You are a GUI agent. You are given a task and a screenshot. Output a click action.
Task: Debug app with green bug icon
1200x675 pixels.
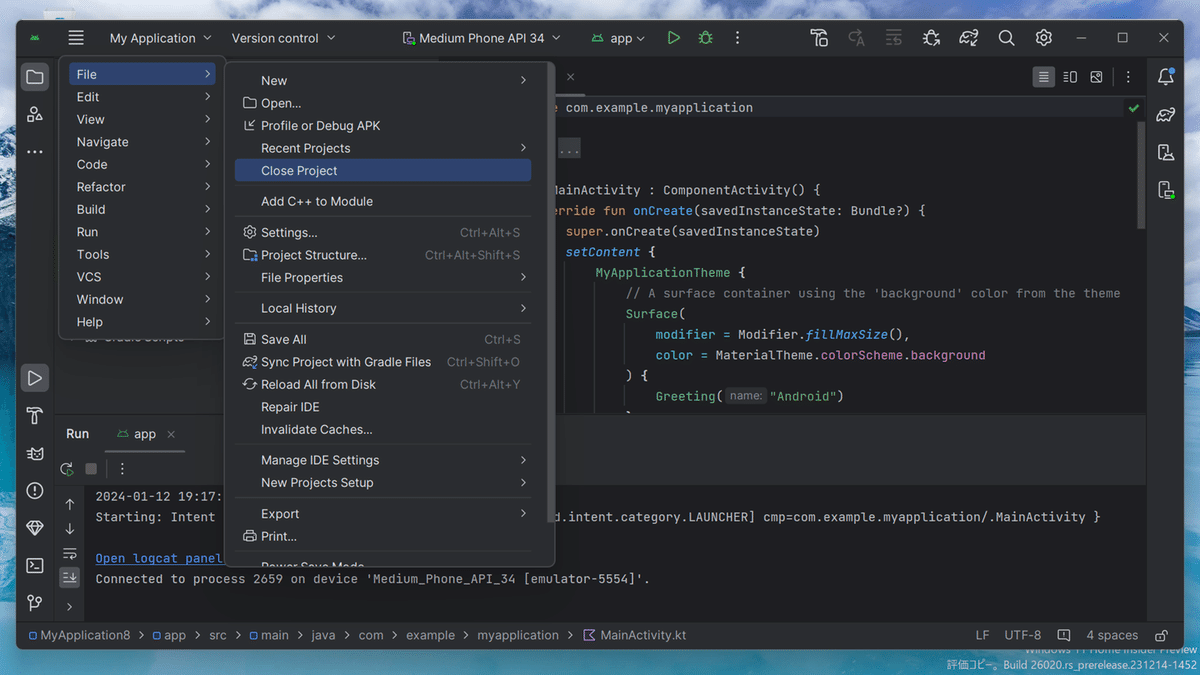706,38
